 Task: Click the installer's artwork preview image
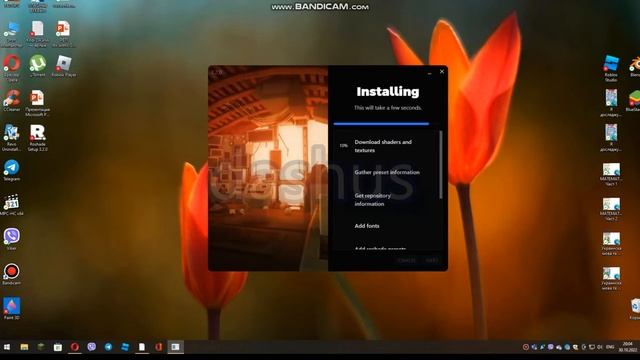268,168
